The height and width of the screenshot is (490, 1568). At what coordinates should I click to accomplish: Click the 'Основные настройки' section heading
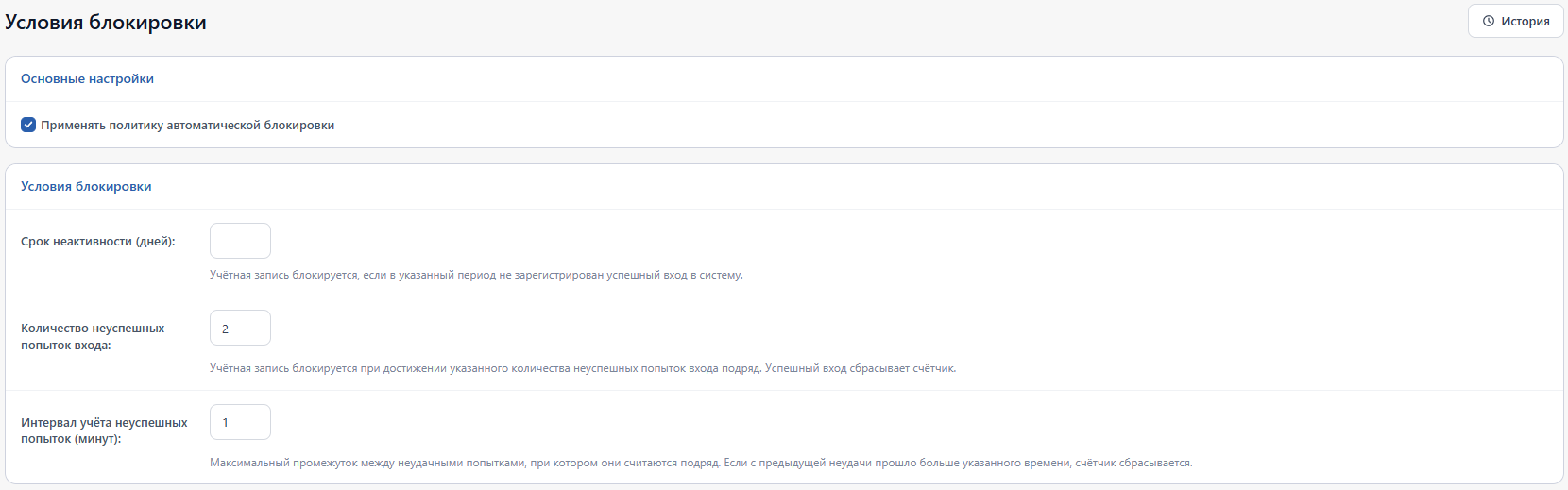click(x=87, y=79)
